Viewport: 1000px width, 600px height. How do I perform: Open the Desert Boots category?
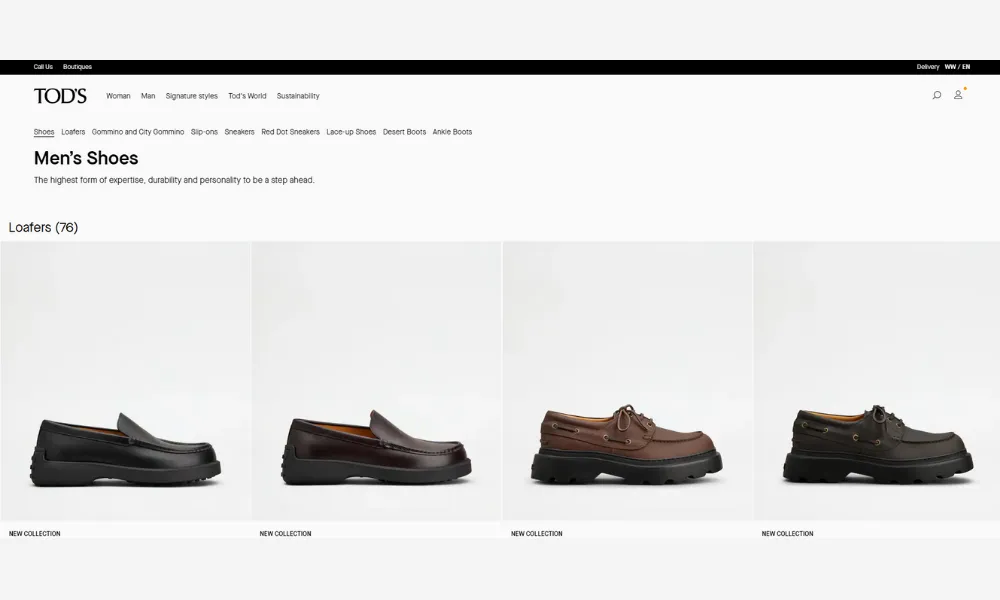point(404,132)
